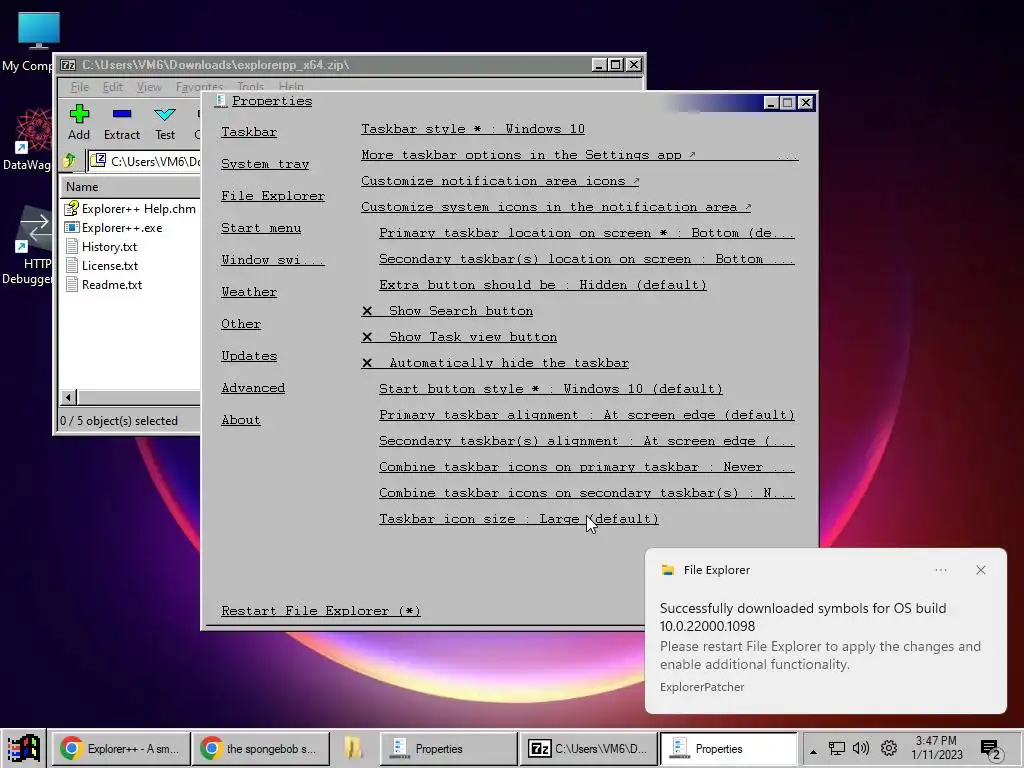Open File Explorer section in sidebar
The height and width of the screenshot is (768, 1024).
272,196
